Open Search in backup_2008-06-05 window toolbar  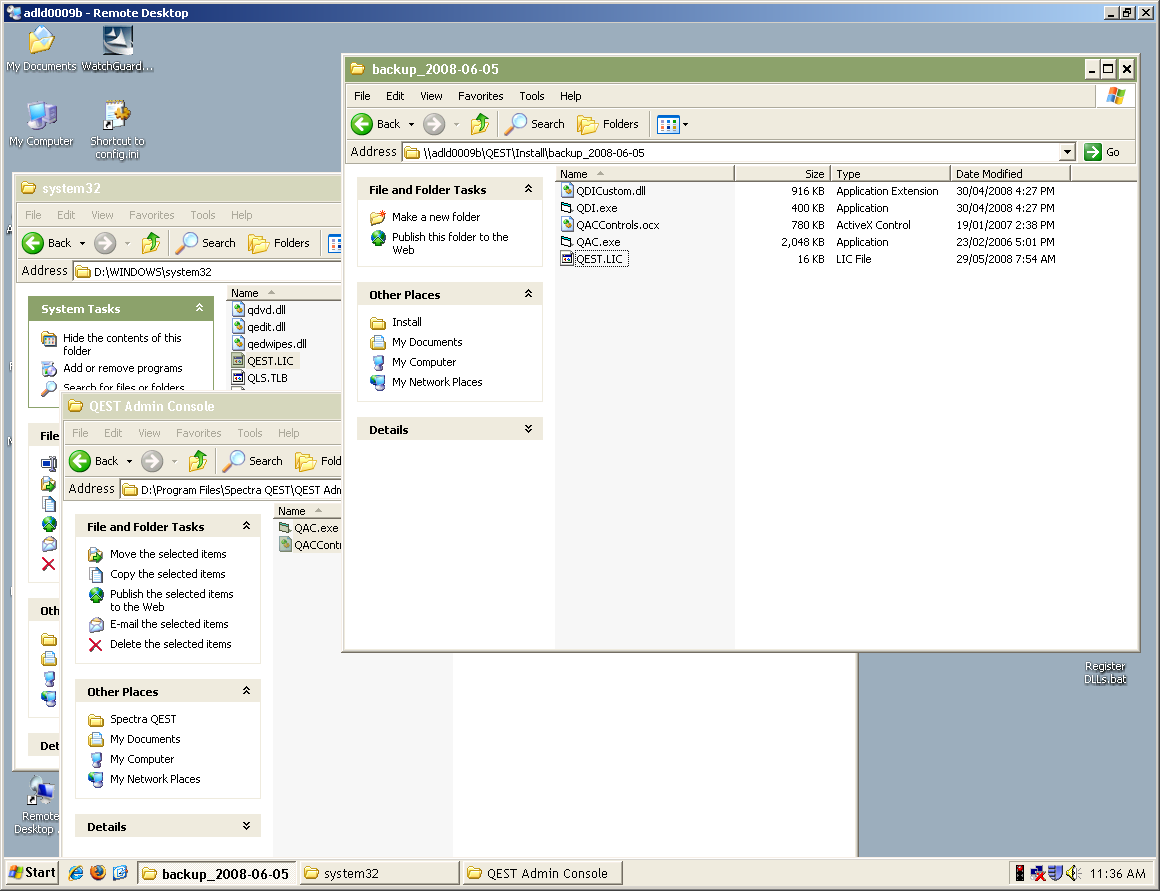535,124
